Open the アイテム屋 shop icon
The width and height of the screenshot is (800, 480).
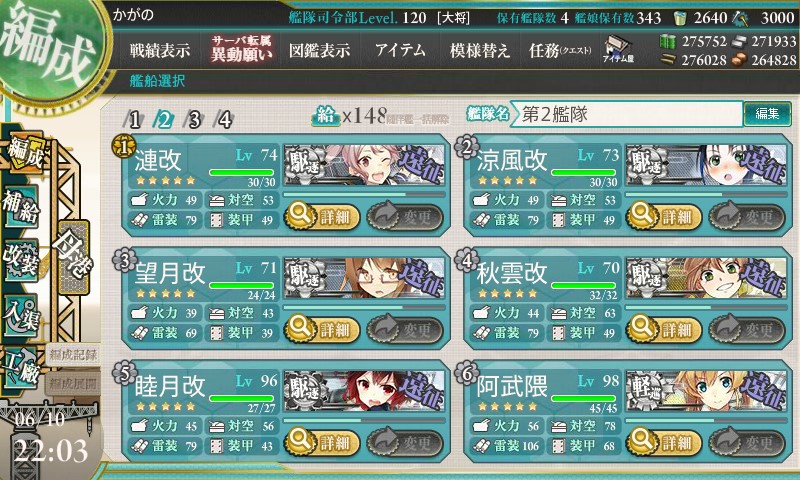coord(618,49)
